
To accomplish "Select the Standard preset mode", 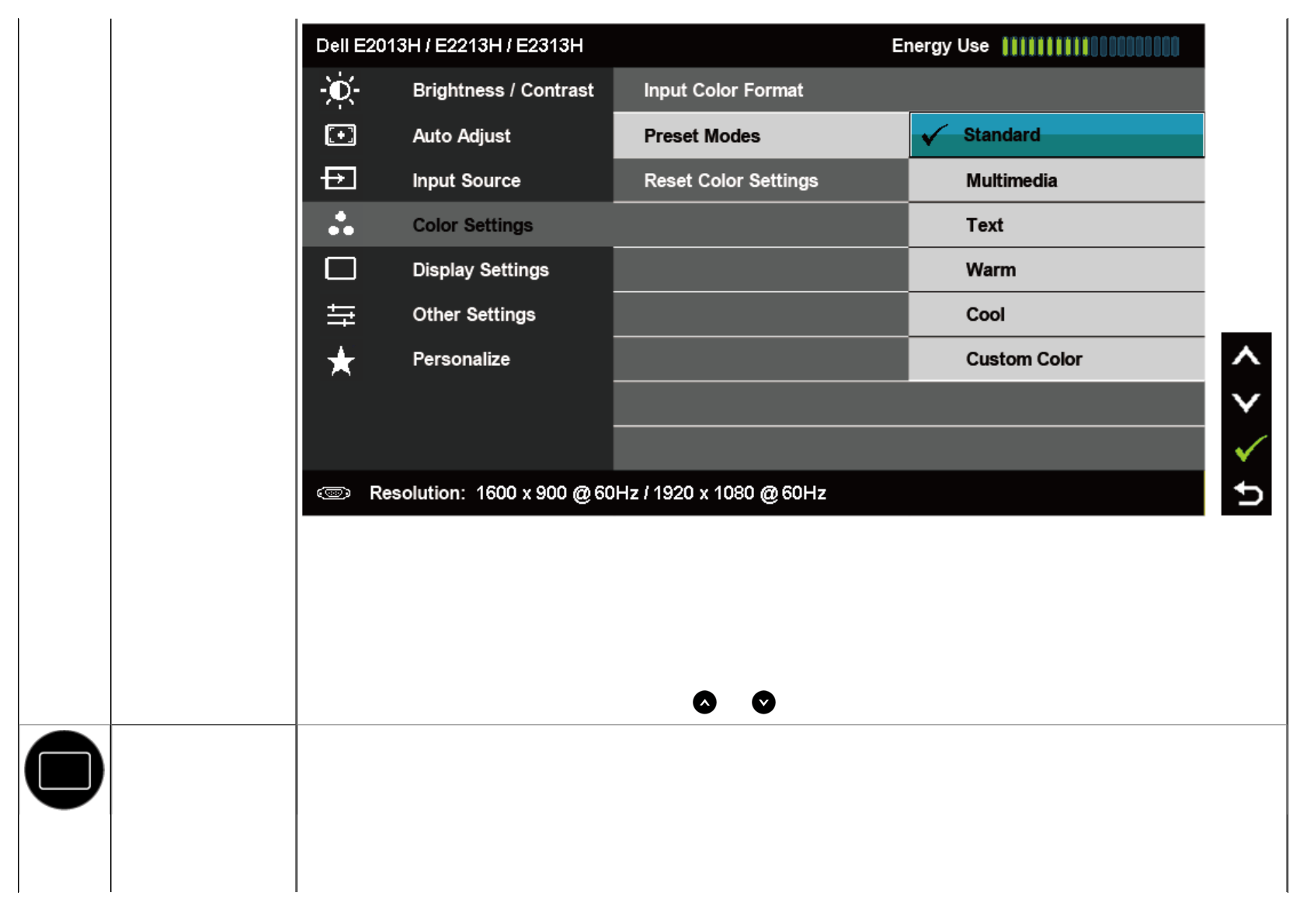I will (x=1057, y=135).
